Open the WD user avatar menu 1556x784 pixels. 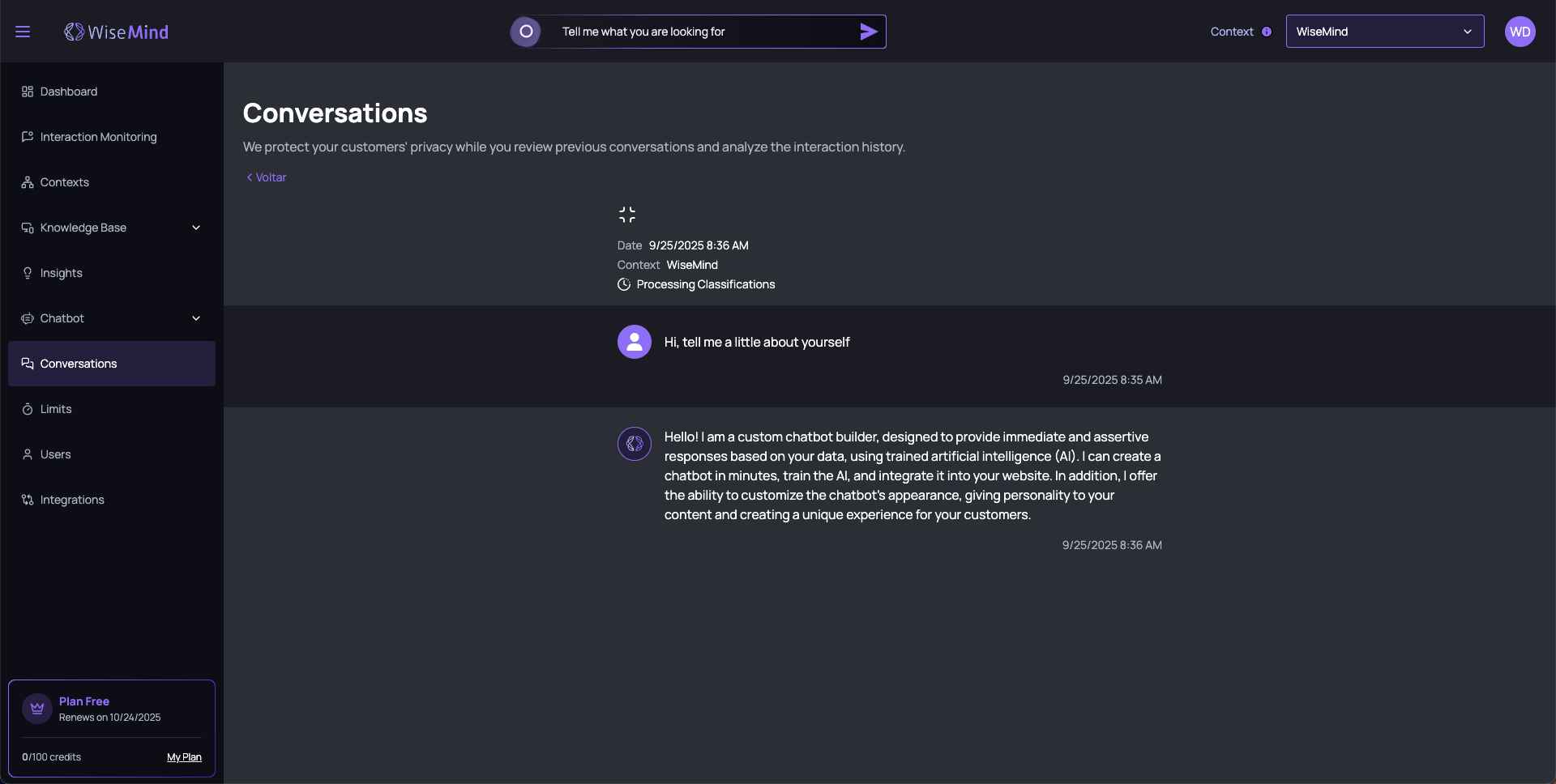[1520, 32]
